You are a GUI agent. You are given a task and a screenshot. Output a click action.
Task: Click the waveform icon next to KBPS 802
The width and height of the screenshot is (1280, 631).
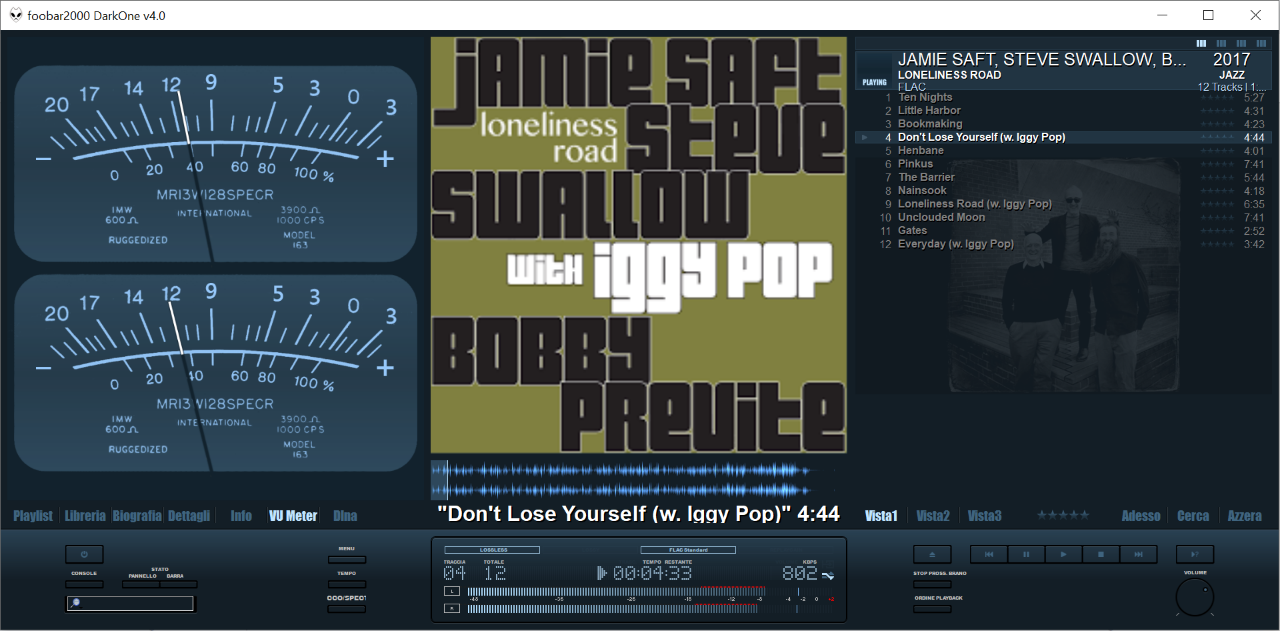pos(827,575)
